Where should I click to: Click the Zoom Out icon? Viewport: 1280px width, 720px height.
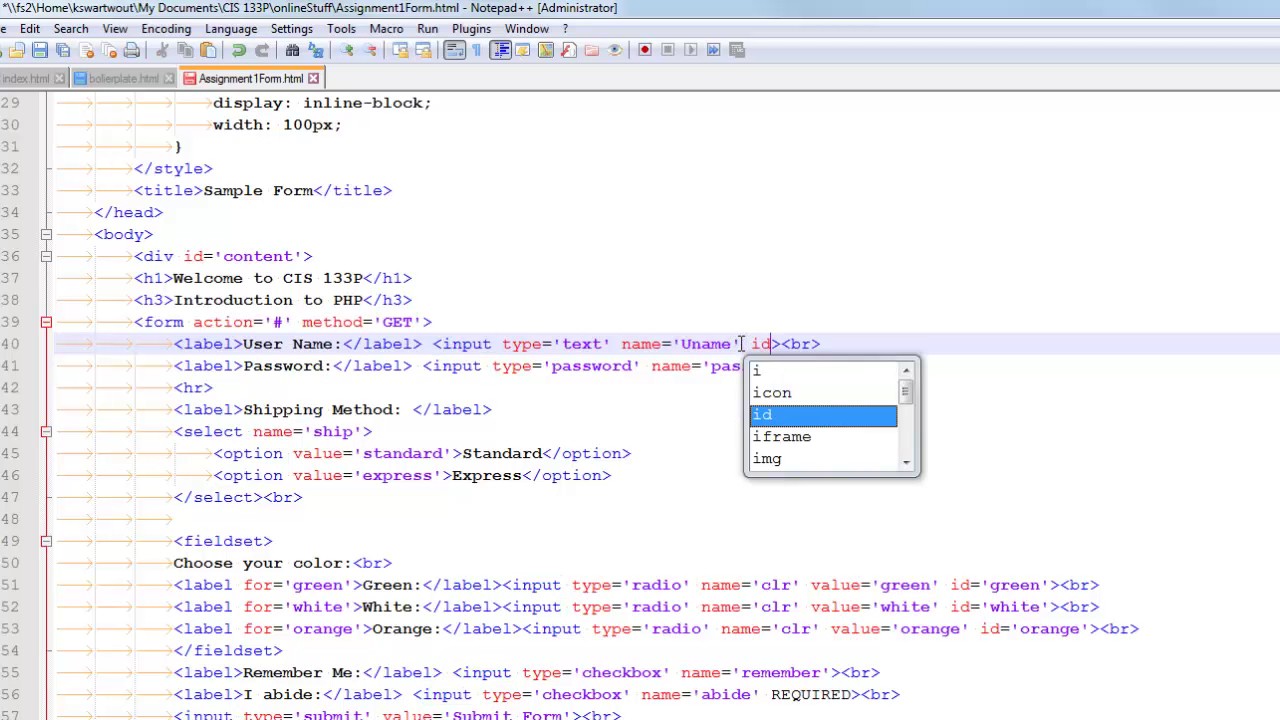pyautogui.click(x=369, y=50)
